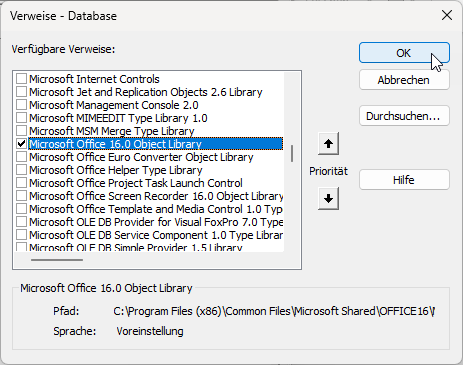Screen dimensions: 463x365
Task: Enable Microsoft Jet and Replication Objects 2.6 checkbox
Action: pyautogui.click(x=22, y=92)
